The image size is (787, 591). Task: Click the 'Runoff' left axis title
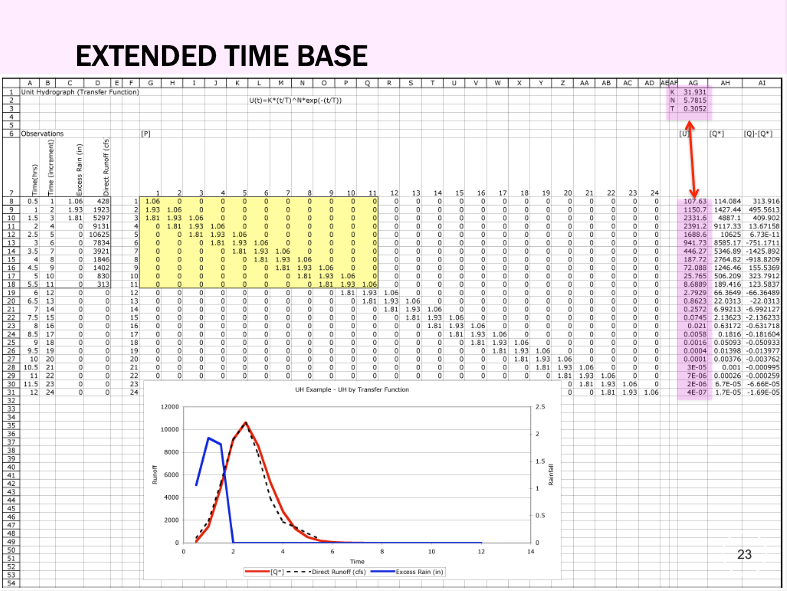coord(155,475)
